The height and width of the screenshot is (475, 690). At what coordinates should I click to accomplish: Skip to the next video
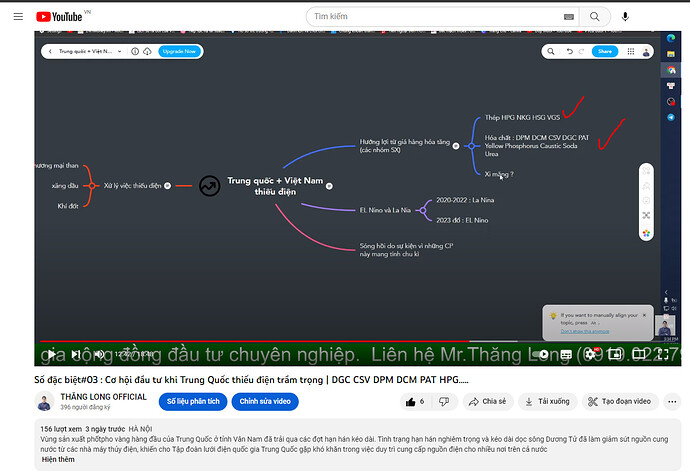click(x=76, y=354)
